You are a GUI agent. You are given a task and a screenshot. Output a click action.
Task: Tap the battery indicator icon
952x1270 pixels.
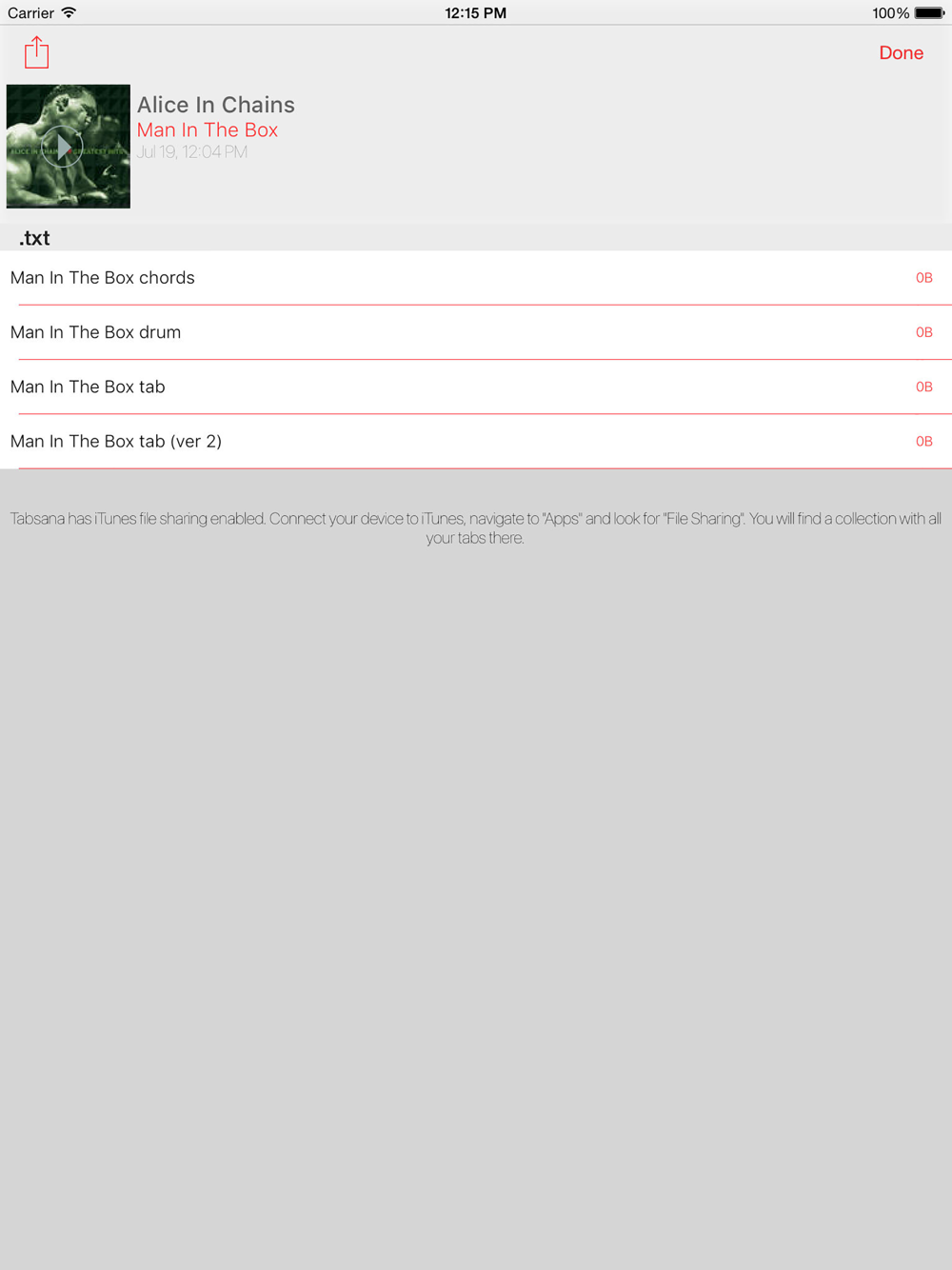click(x=929, y=13)
